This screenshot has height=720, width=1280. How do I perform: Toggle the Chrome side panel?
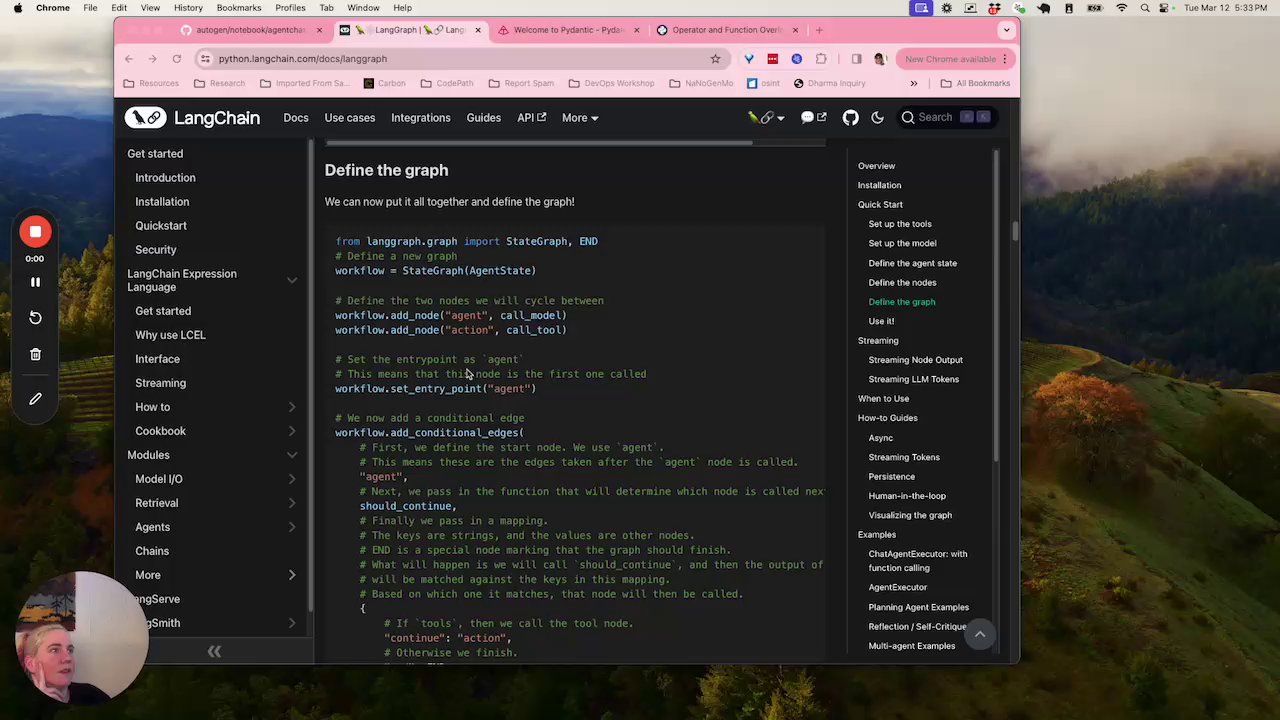click(x=856, y=59)
